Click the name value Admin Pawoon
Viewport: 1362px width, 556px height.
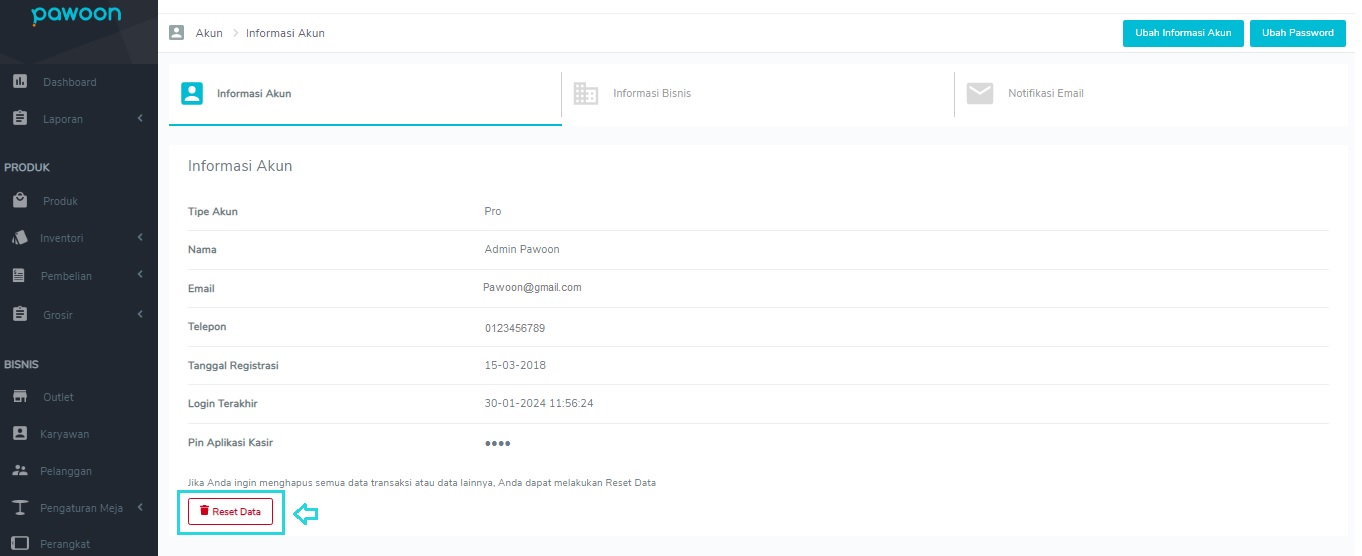pyautogui.click(x=522, y=249)
